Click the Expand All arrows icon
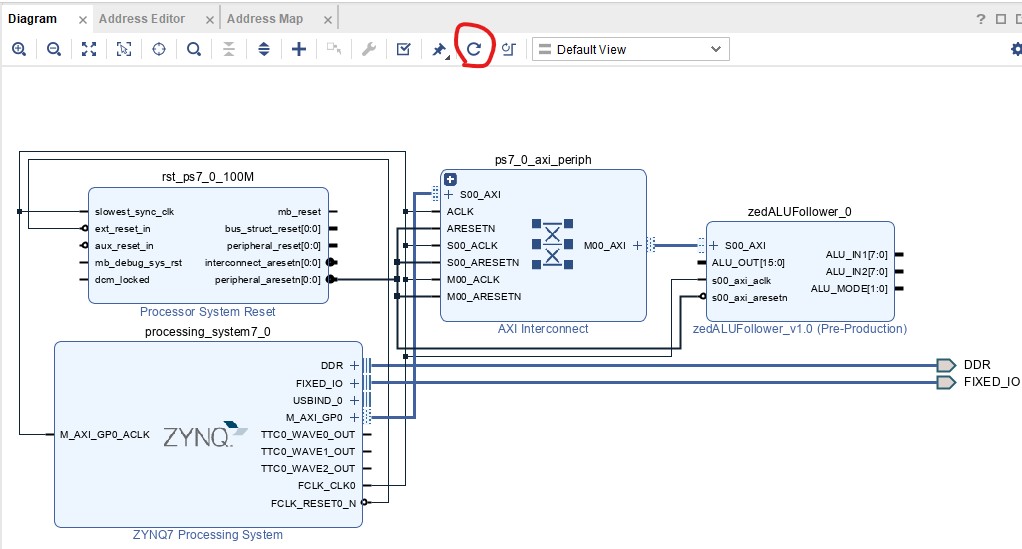This screenshot has height=549, width=1022. 264,49
